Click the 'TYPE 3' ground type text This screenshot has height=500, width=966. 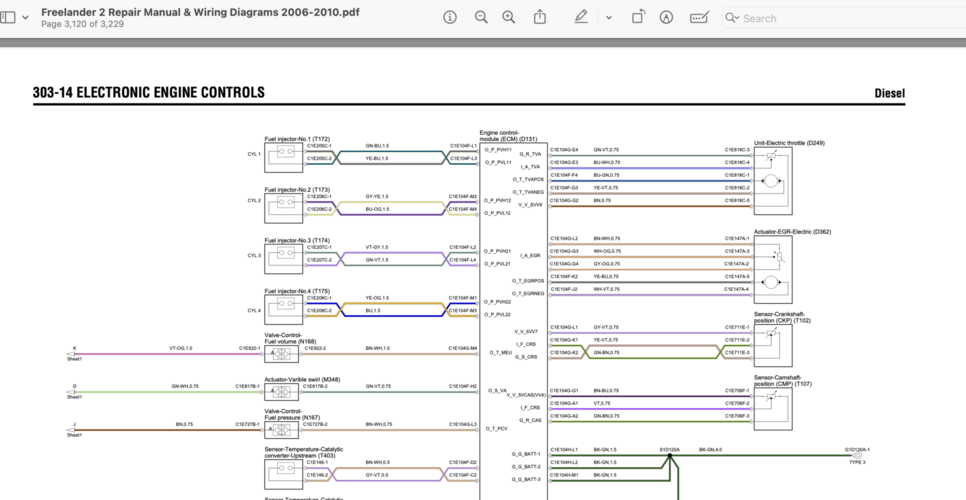tap(857, 462)
